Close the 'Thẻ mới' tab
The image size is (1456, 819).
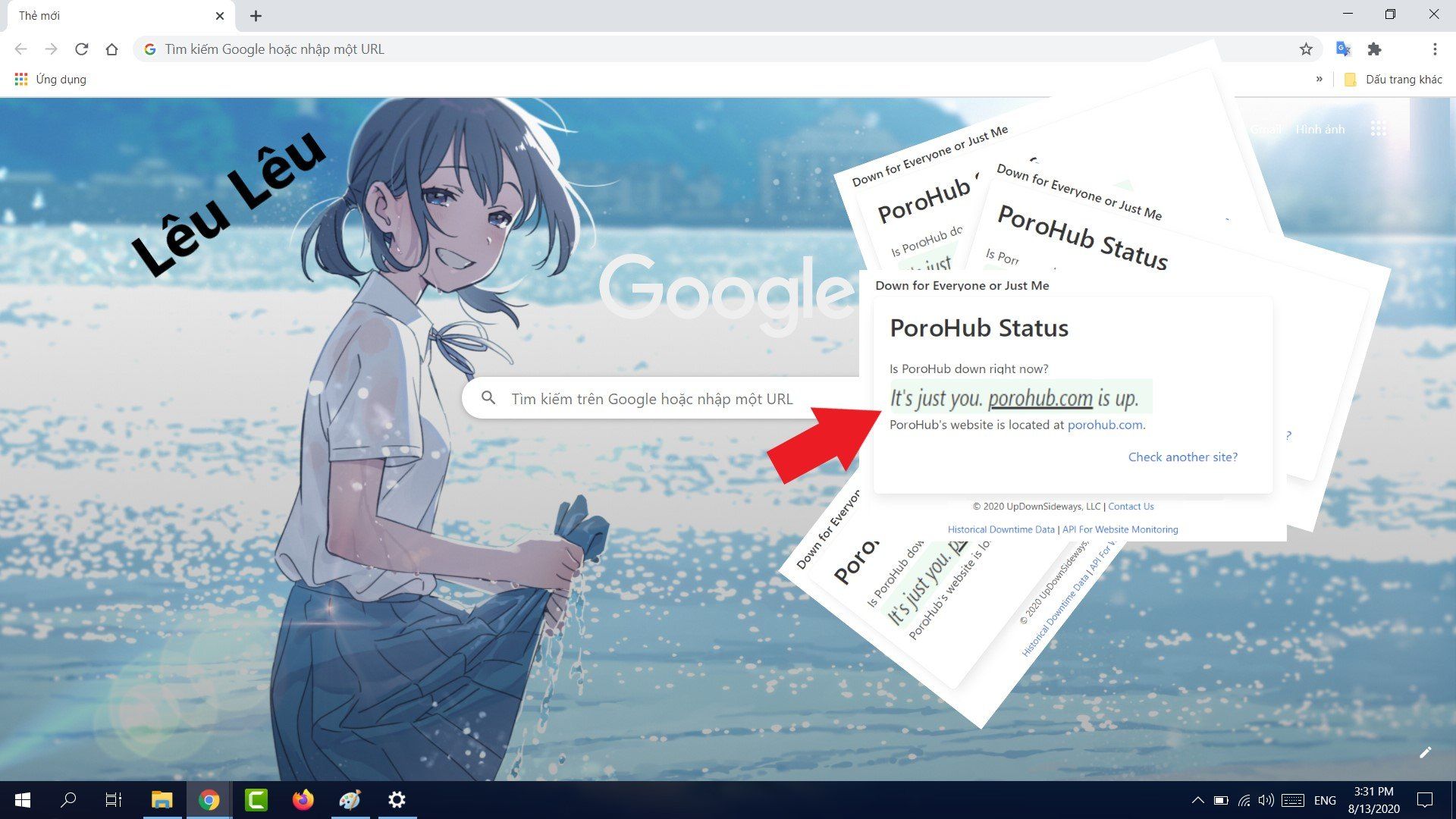(220, 16)
